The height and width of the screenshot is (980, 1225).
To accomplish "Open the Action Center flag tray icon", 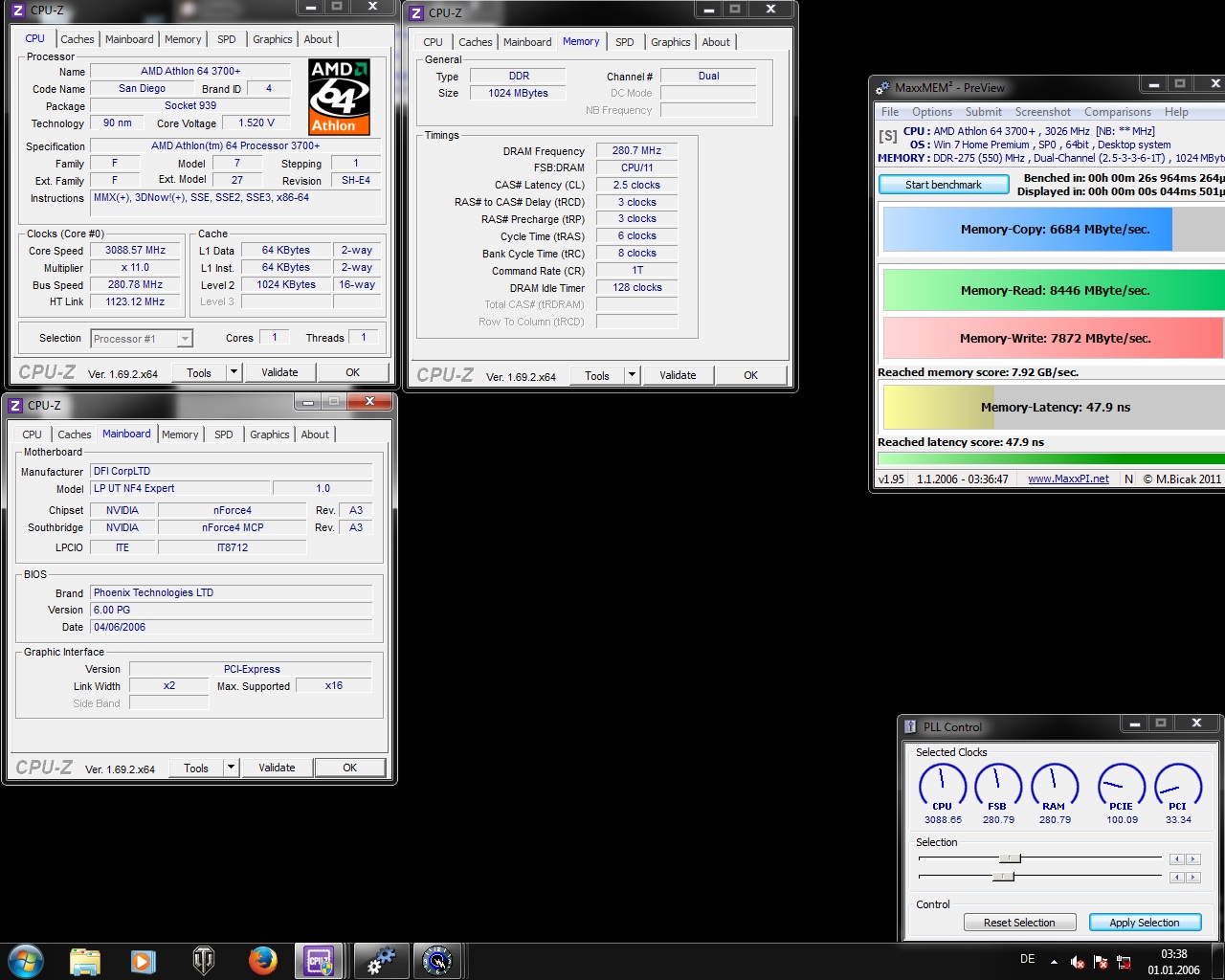I will click(1101, 962).
